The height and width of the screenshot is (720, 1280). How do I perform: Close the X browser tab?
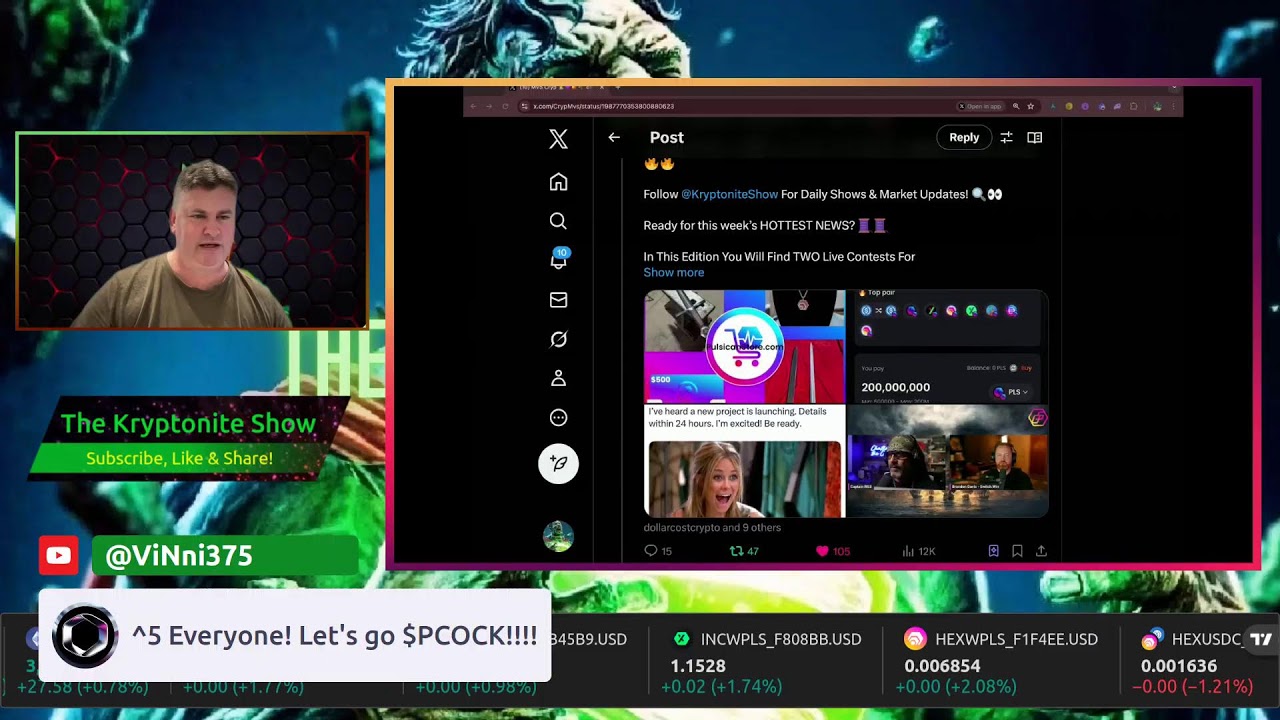(601, 88)
